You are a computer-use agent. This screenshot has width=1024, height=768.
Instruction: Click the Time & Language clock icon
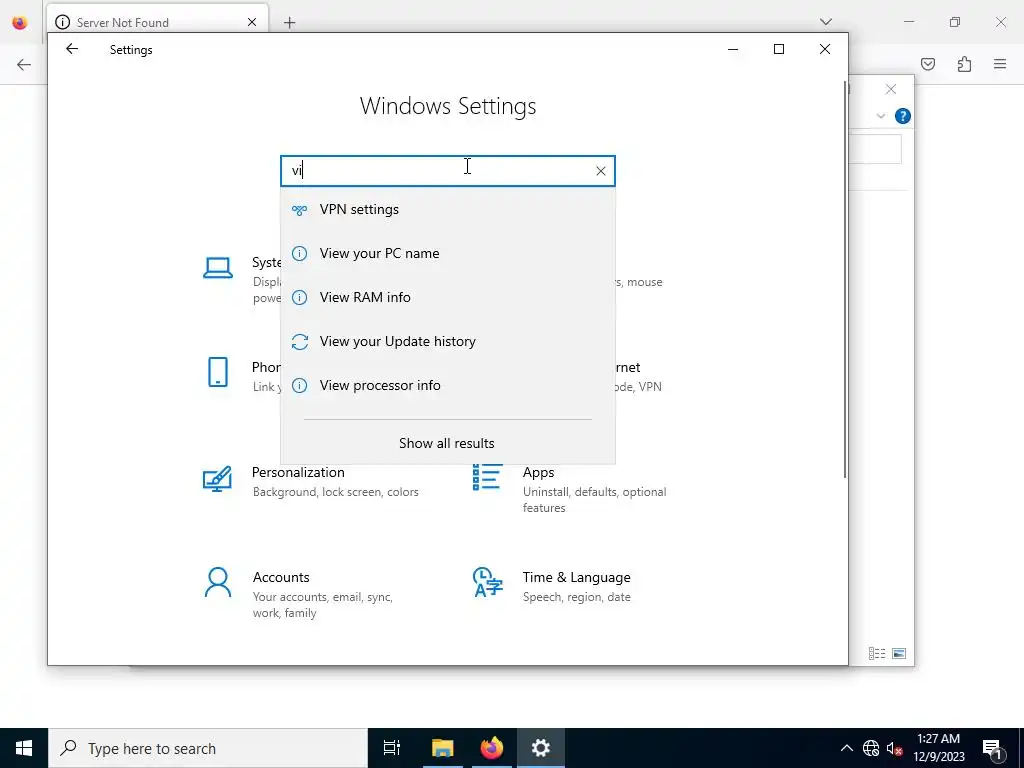tap(487, 583)
